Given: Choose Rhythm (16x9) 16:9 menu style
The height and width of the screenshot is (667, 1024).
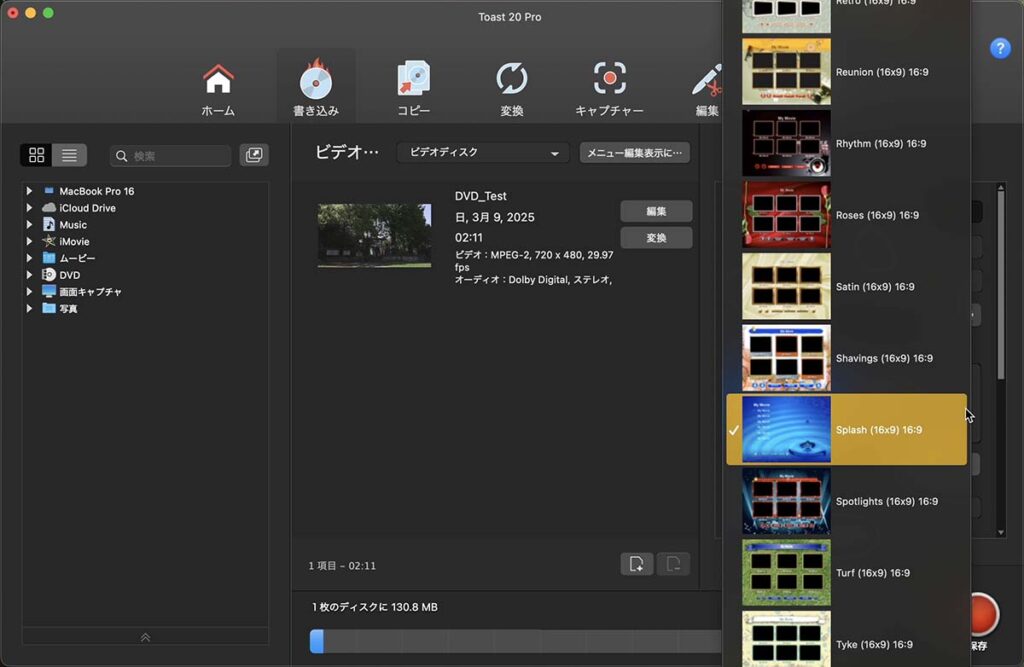Looking at the screenshot, I should (846, 144).
